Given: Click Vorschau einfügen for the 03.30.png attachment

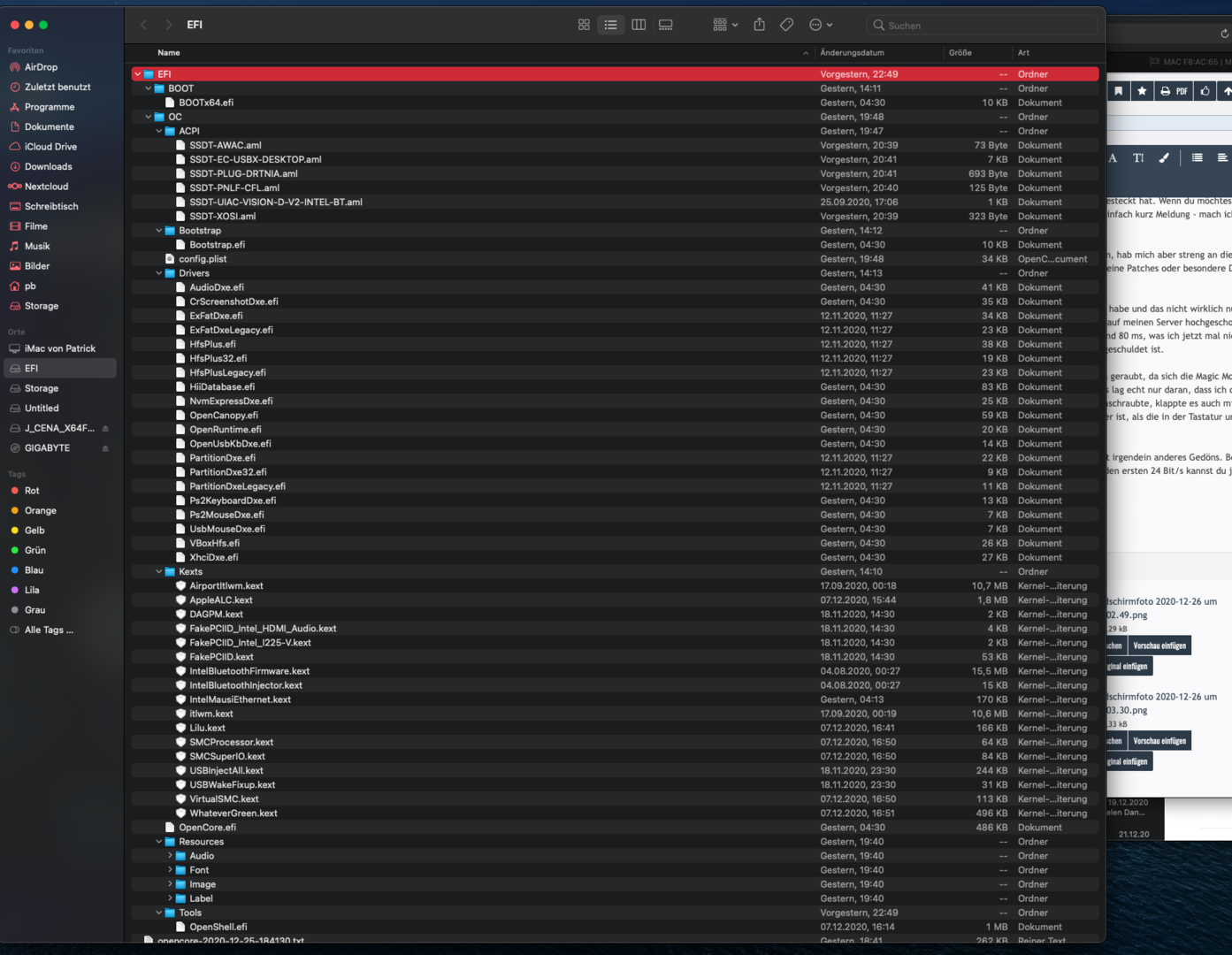Looking at the screenshot, I should tap(1159, 741).
